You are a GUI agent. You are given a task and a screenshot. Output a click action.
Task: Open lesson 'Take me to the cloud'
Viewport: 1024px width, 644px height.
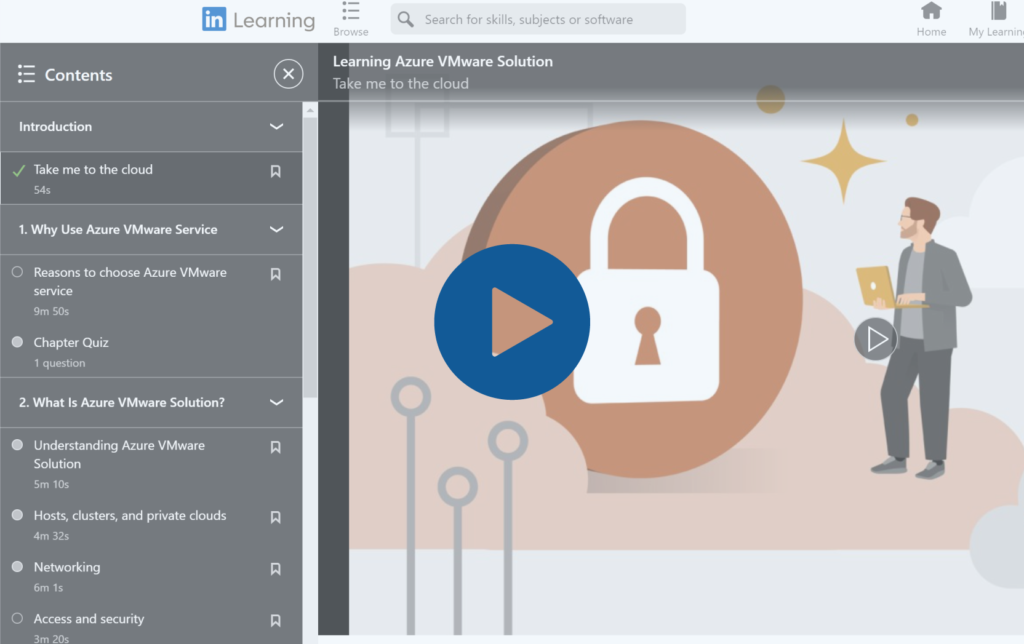(93, 169)
